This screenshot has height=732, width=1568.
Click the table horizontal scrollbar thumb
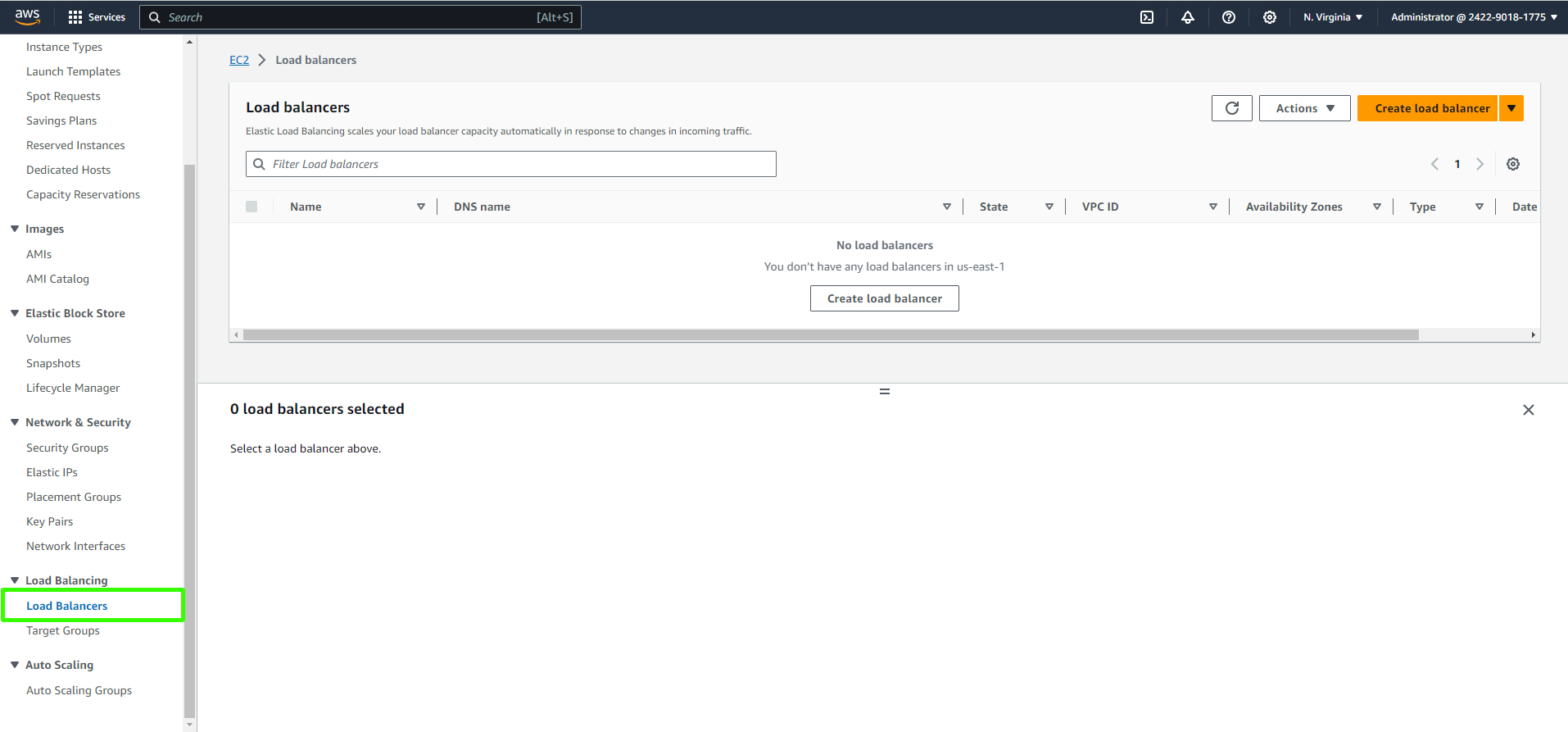point(831,334)
